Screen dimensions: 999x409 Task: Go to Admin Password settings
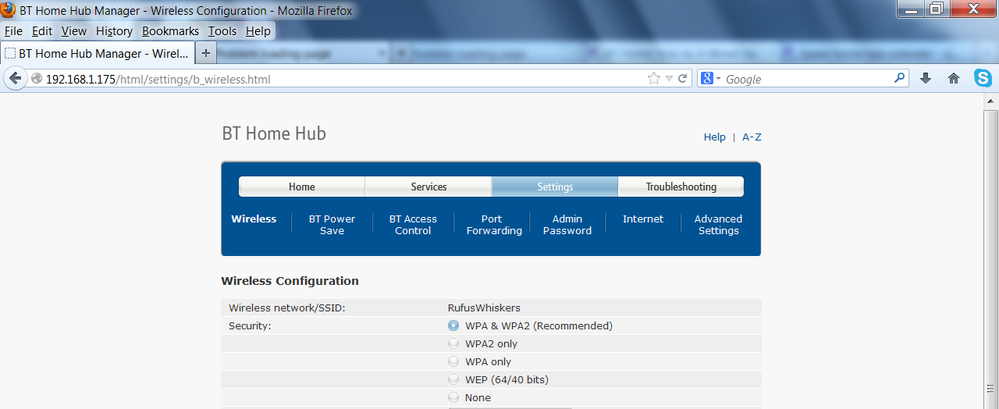coord(567,225)
